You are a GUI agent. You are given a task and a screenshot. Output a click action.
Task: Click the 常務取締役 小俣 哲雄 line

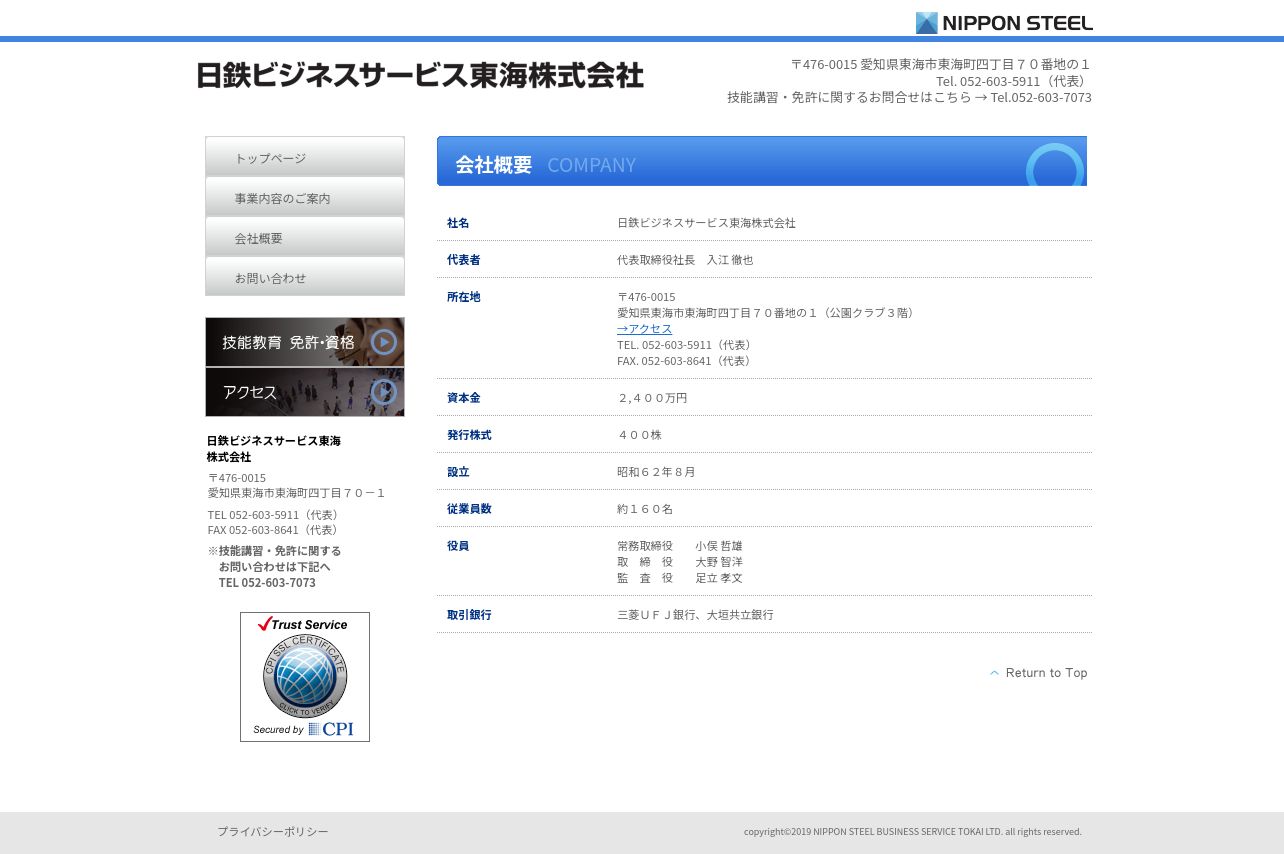click(680, 546)
